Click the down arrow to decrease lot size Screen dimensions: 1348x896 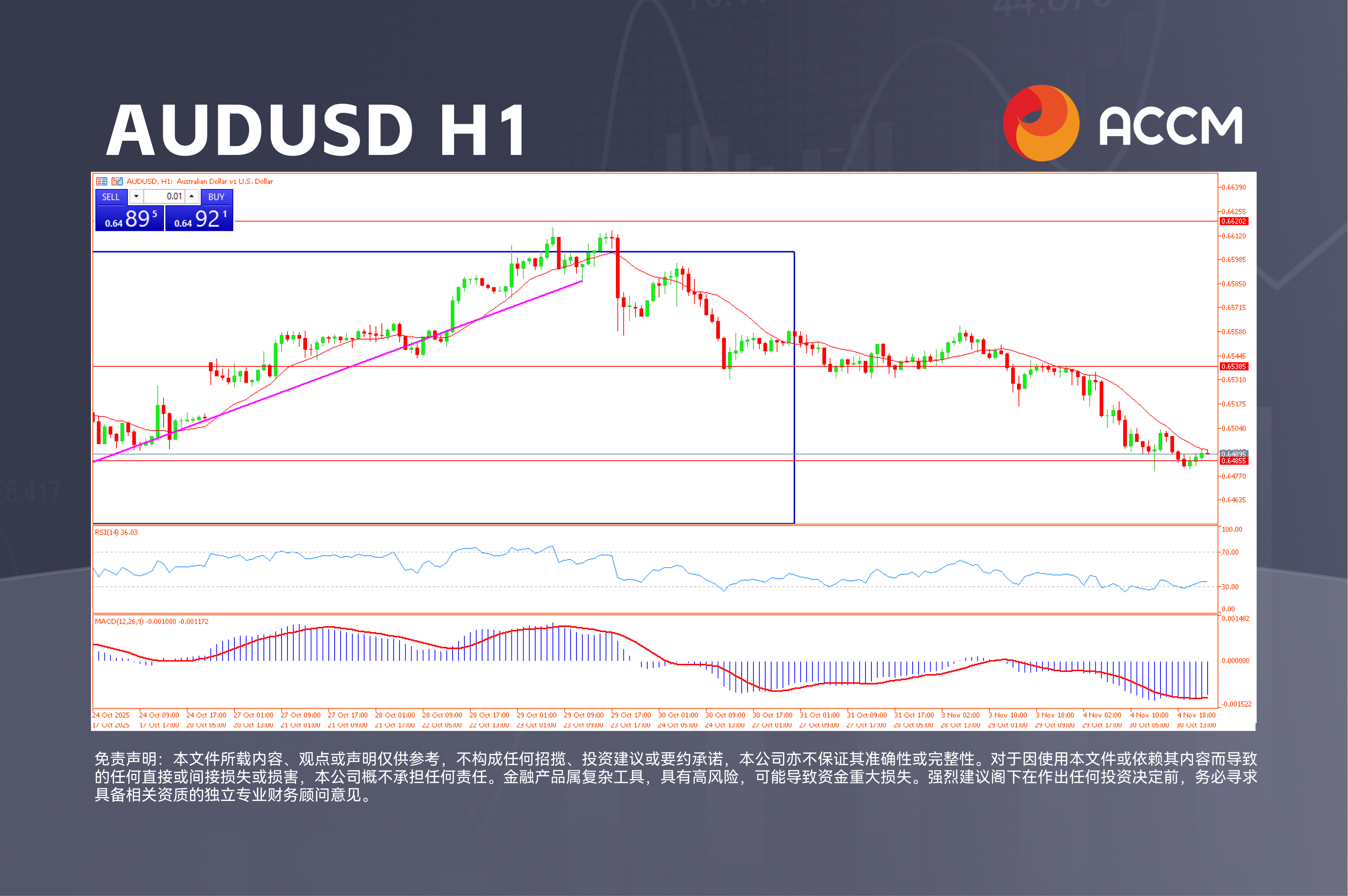pos(137,196)
